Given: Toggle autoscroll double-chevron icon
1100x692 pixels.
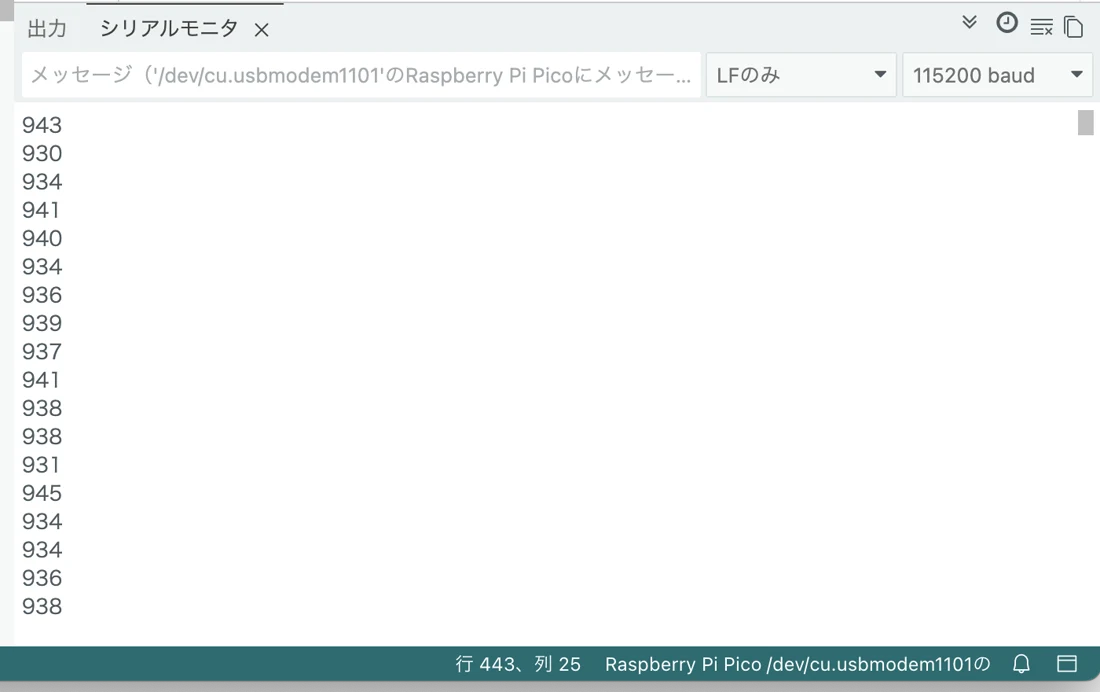Looking at the screenshot, I should [969, 23].
